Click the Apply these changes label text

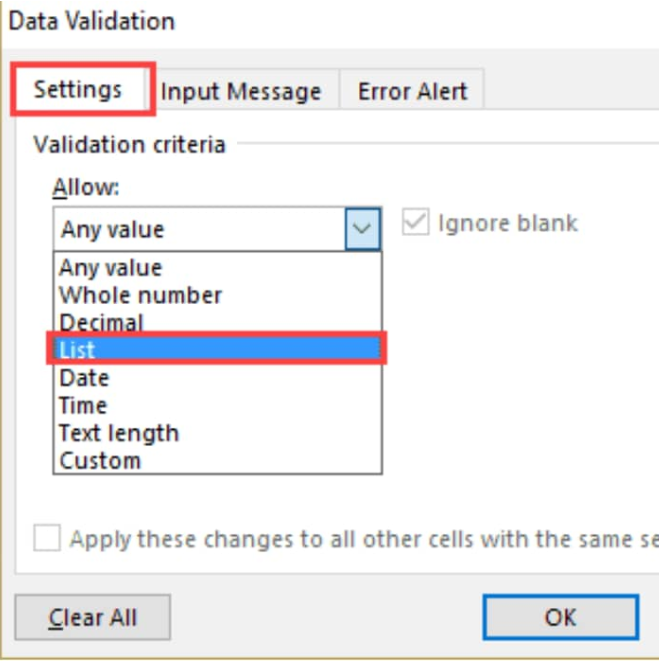pos(365,539)
